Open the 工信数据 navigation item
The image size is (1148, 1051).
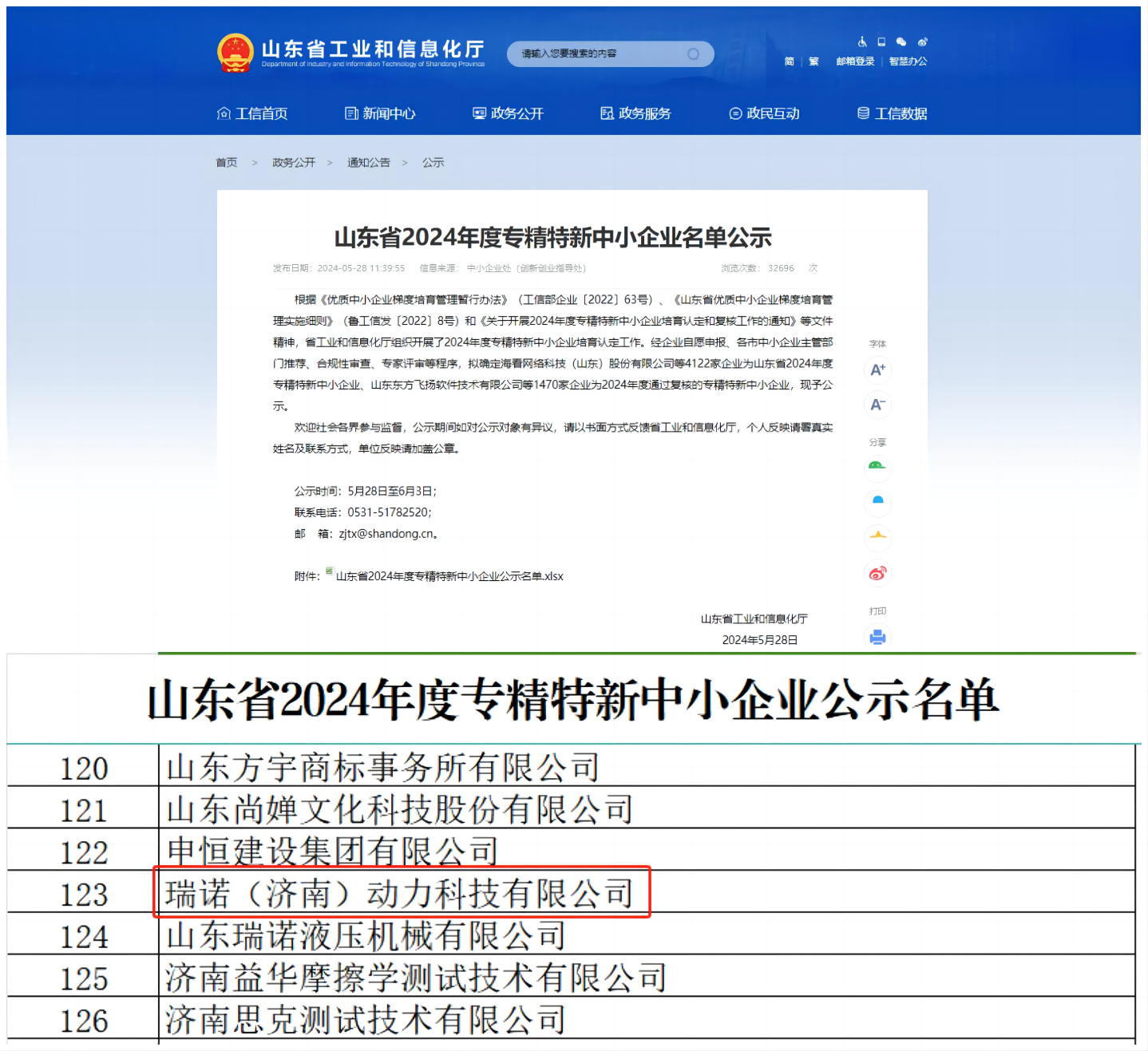coord(892,113)
